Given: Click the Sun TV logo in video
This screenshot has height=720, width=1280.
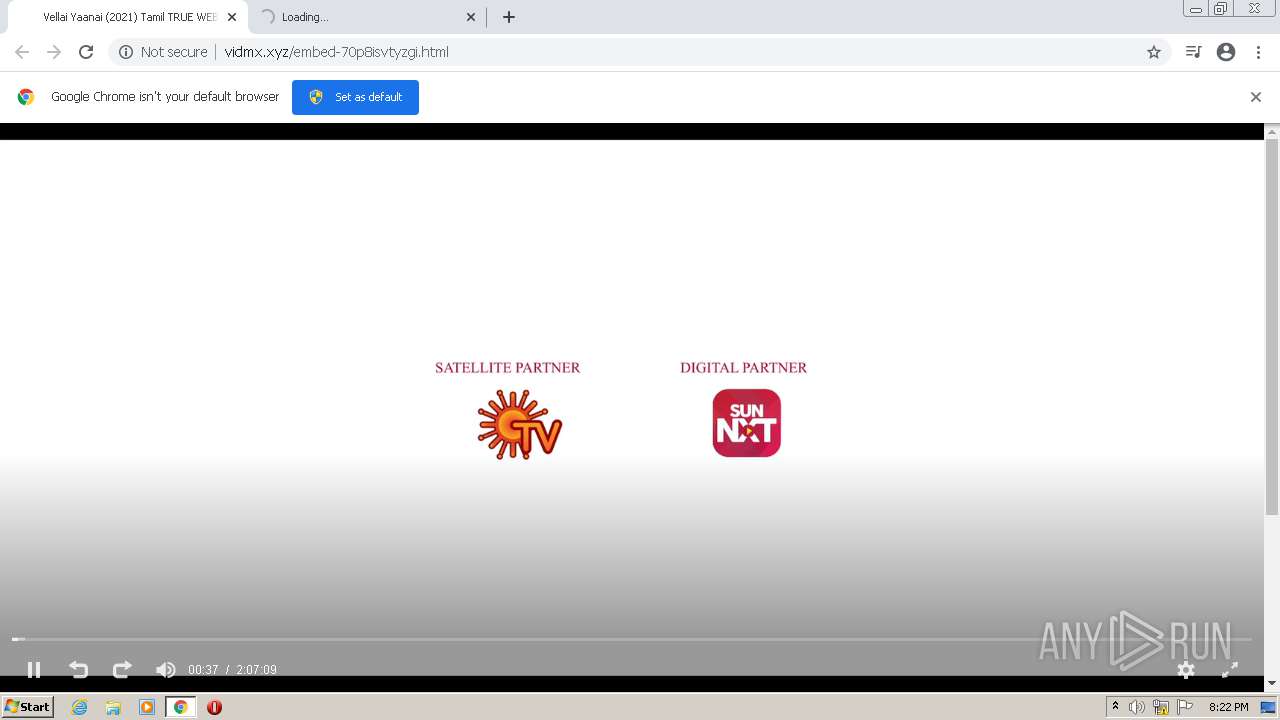Looking at the screenshot, I should (520, 425).
